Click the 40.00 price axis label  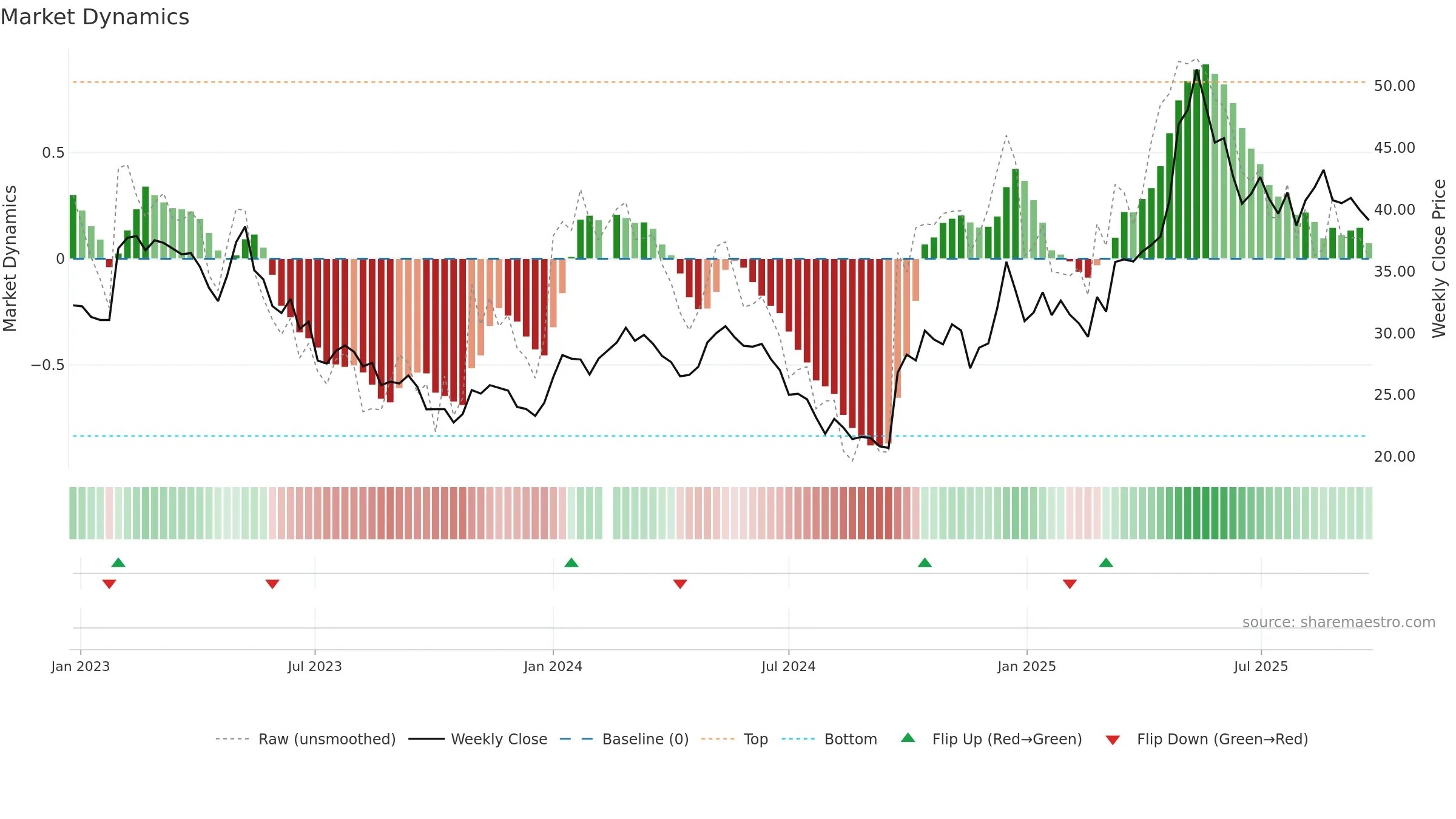tap(1395, 210)
